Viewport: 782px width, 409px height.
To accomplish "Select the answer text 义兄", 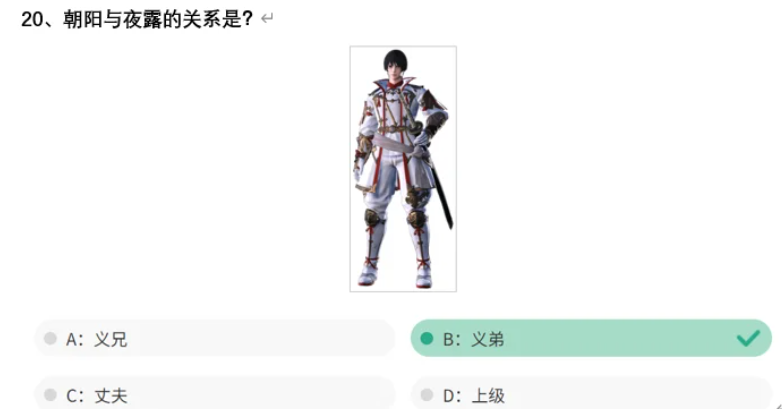I will (111, 339).
